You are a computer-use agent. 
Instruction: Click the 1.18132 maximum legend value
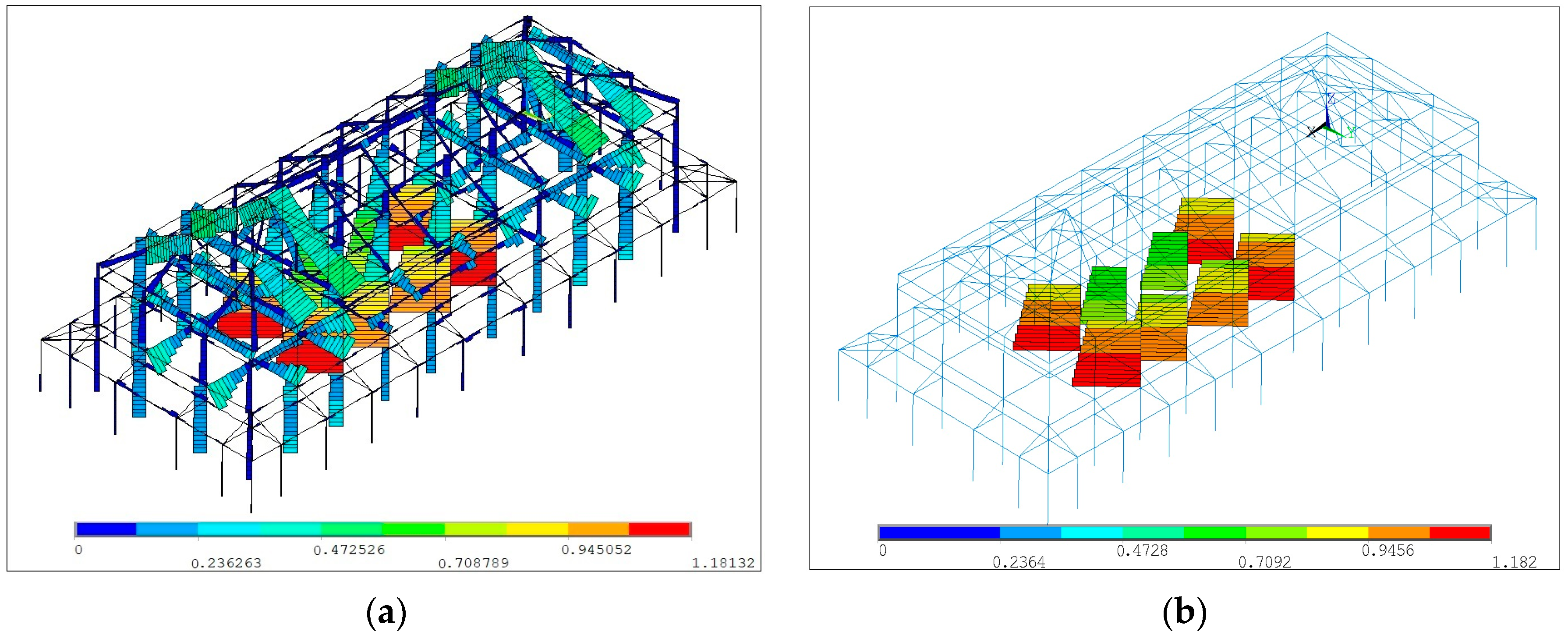point(722,563)
